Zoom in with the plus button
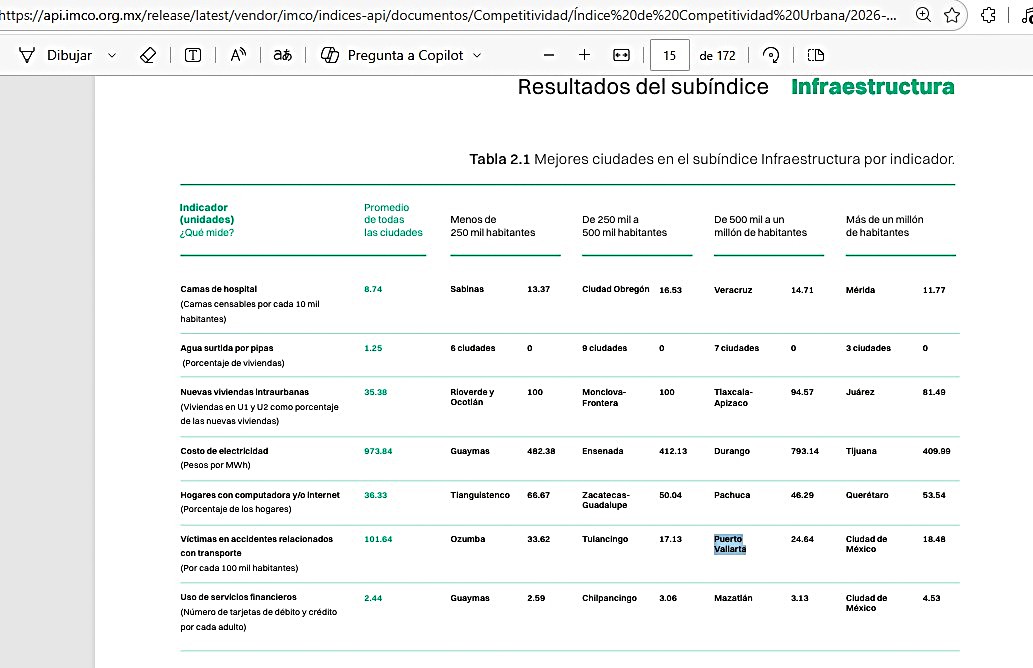This screenshot has height=668, width=1033. [x=584, y=55]
